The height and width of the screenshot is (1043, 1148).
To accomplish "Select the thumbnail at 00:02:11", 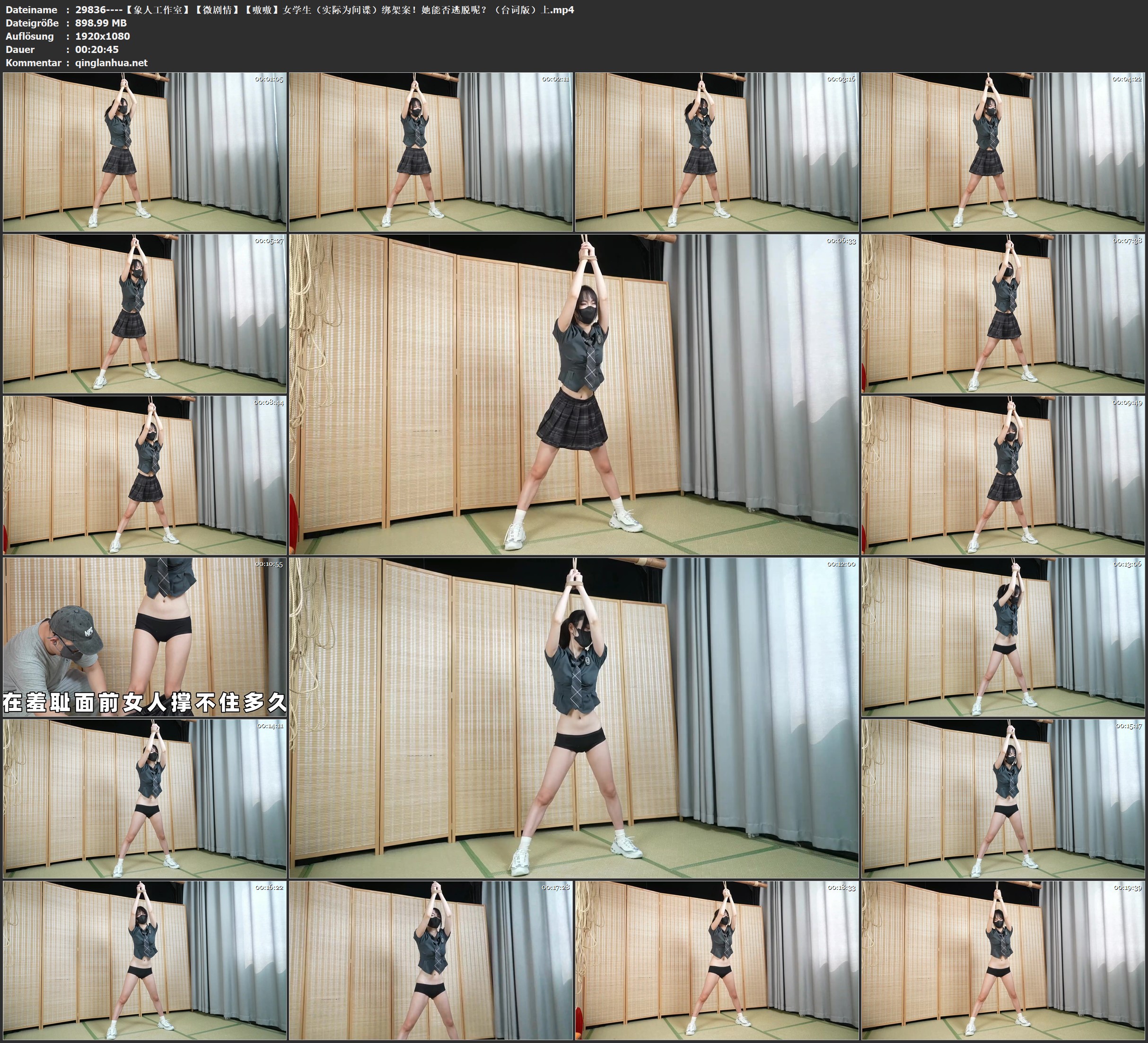I will pyautogui.click(x=430, y=151).
